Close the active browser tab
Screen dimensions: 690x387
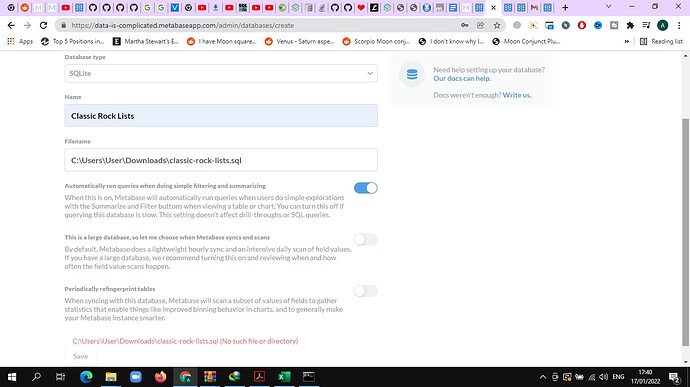coord(493,7)
